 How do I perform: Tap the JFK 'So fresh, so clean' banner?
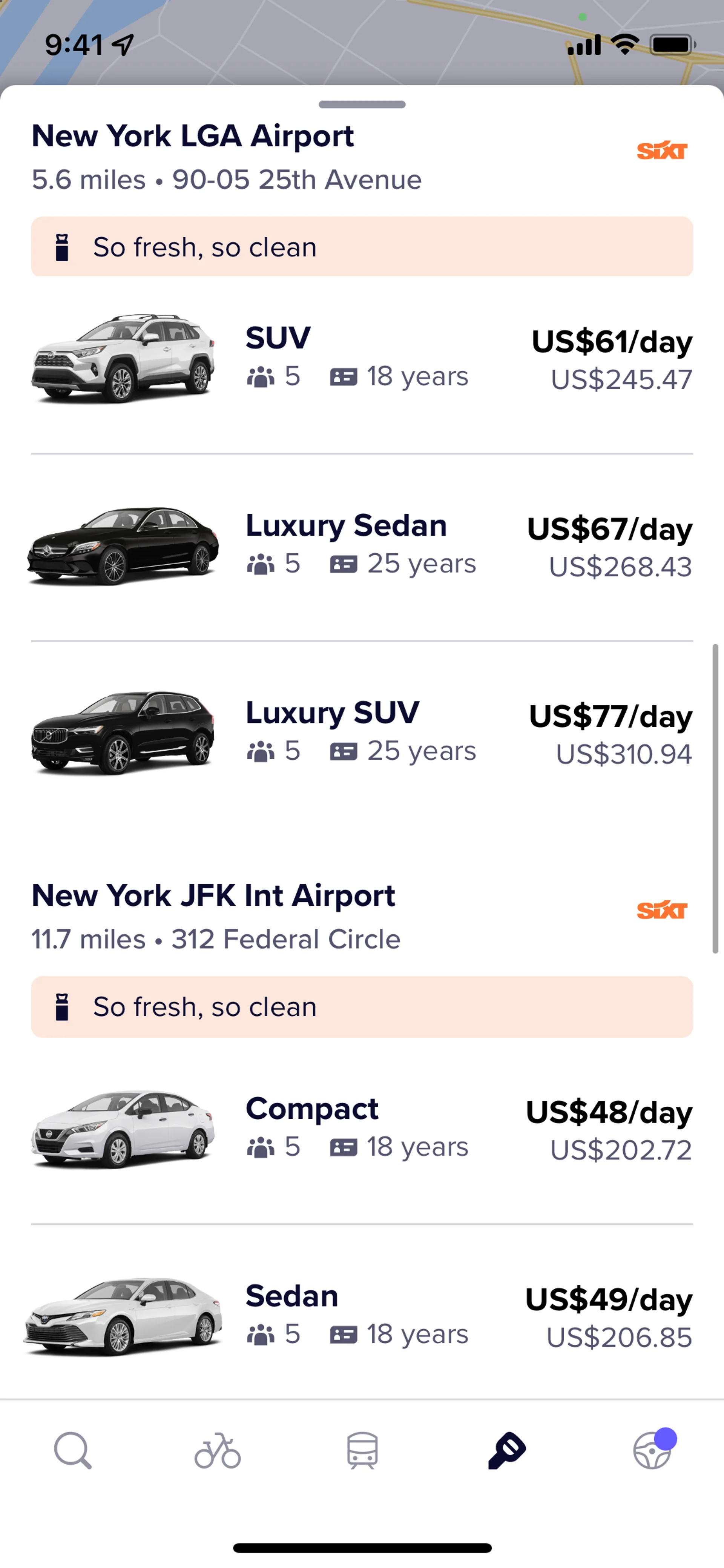tap(362, 1007)
